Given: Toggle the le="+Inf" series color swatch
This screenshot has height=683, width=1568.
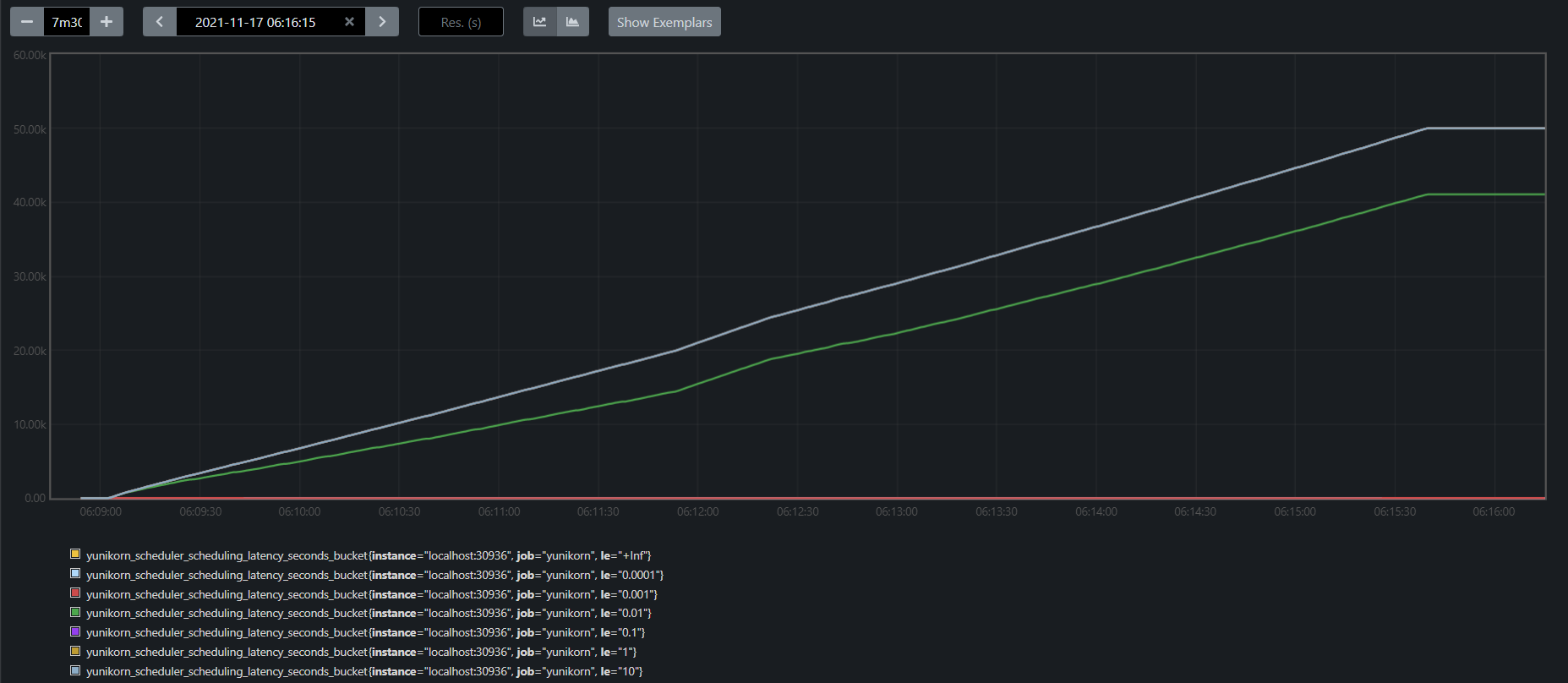Looking at the screenshot, I should pos(75,555).
